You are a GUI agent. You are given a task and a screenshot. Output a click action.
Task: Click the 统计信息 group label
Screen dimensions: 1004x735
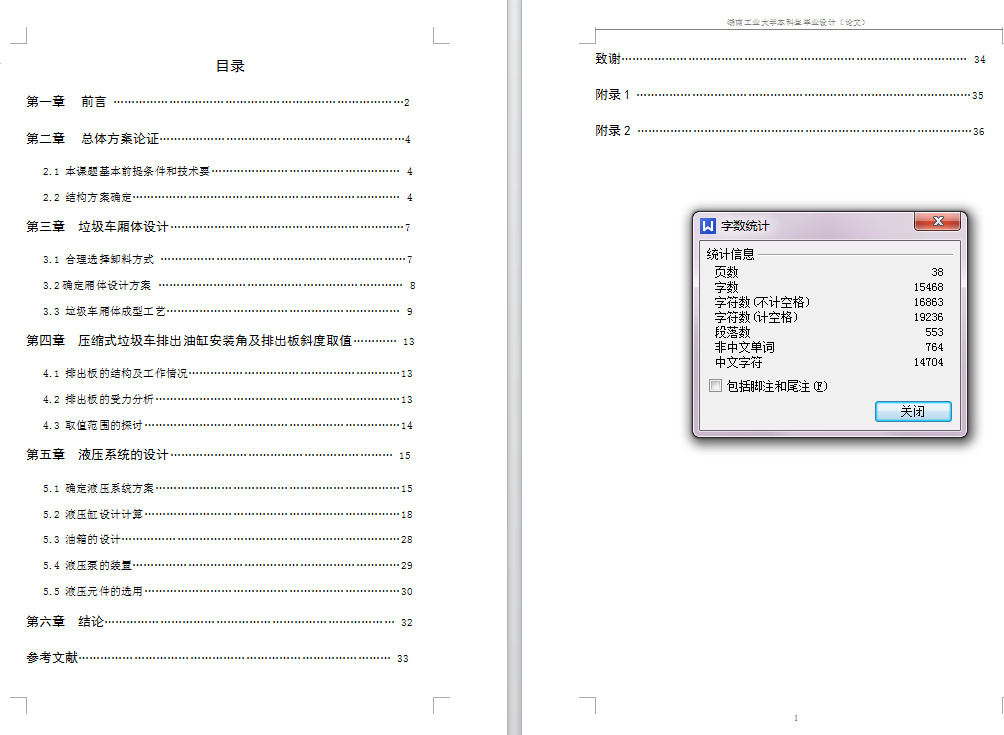tap(731, 254)
